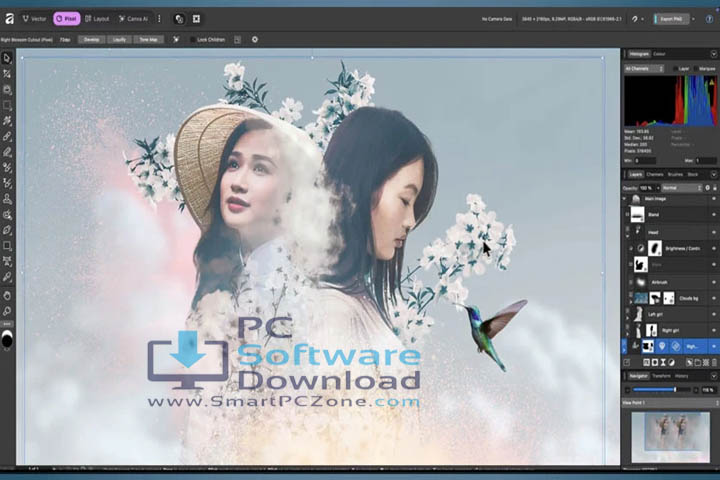Viewport: 720px width, 480px height.
Task: Click the overlapping circles toolbar icon
Action: click(180, 19)
